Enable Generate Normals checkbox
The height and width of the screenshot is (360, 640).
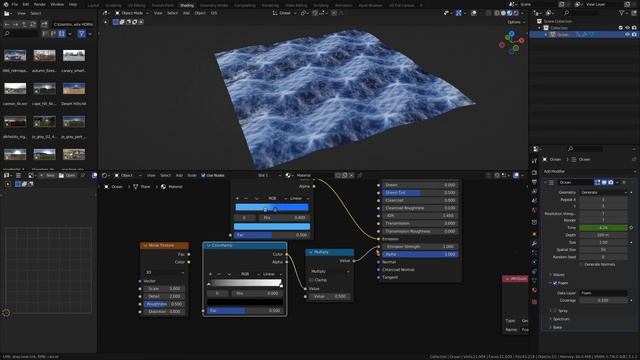pos(581,264)
